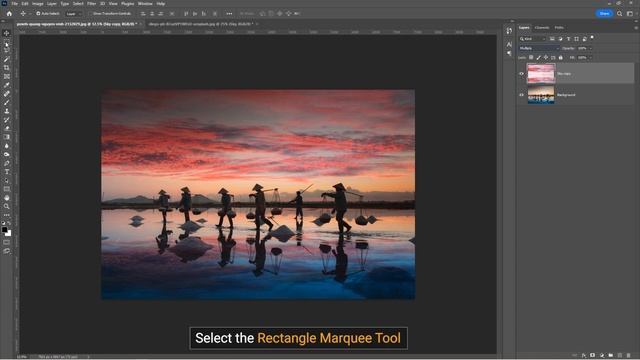Create a new group folder
The width and height of the screenshot is (640, 360).
click(x=611, y=356)
